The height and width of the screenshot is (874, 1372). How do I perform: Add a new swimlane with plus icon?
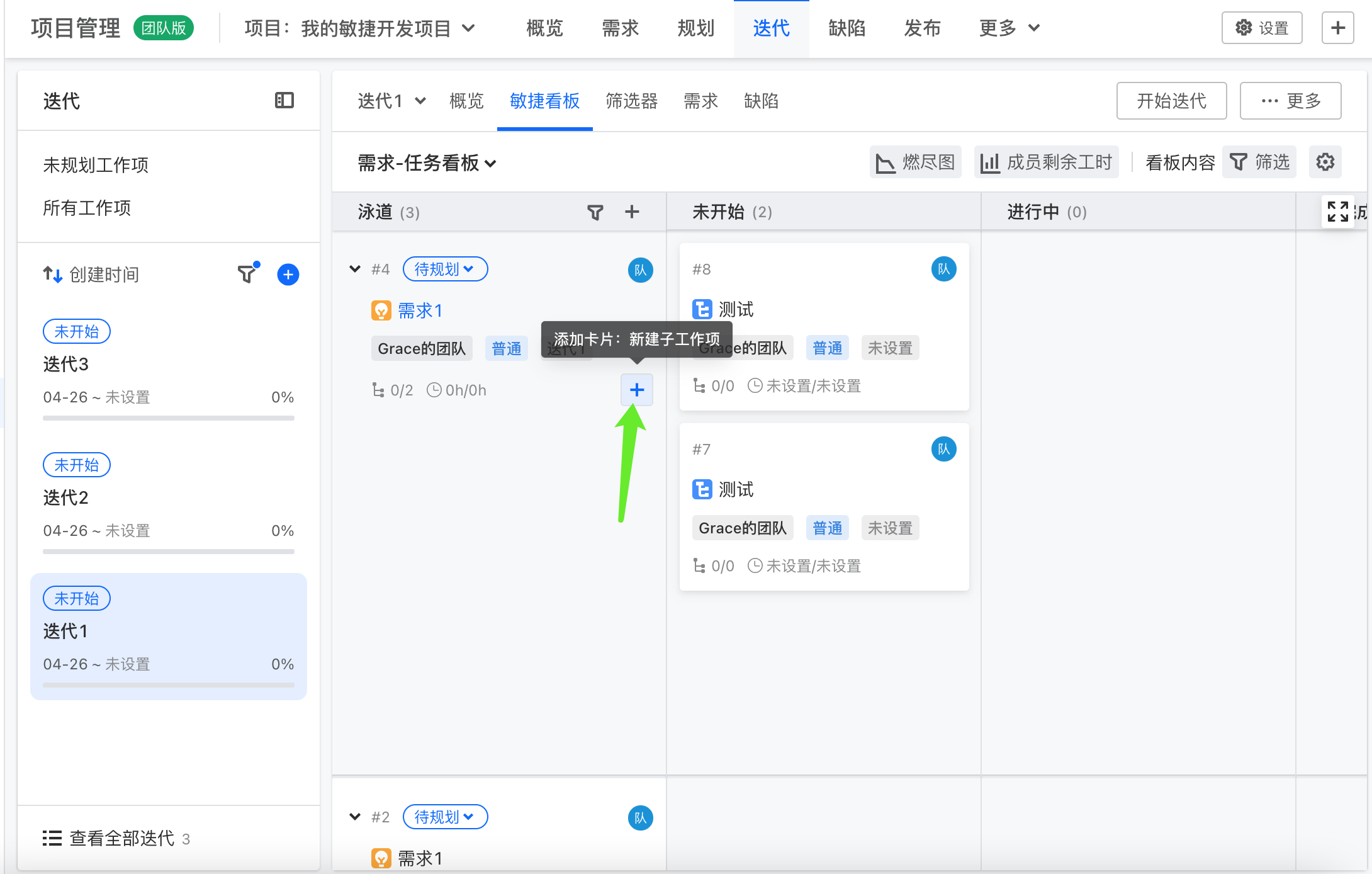pos(632,212)
